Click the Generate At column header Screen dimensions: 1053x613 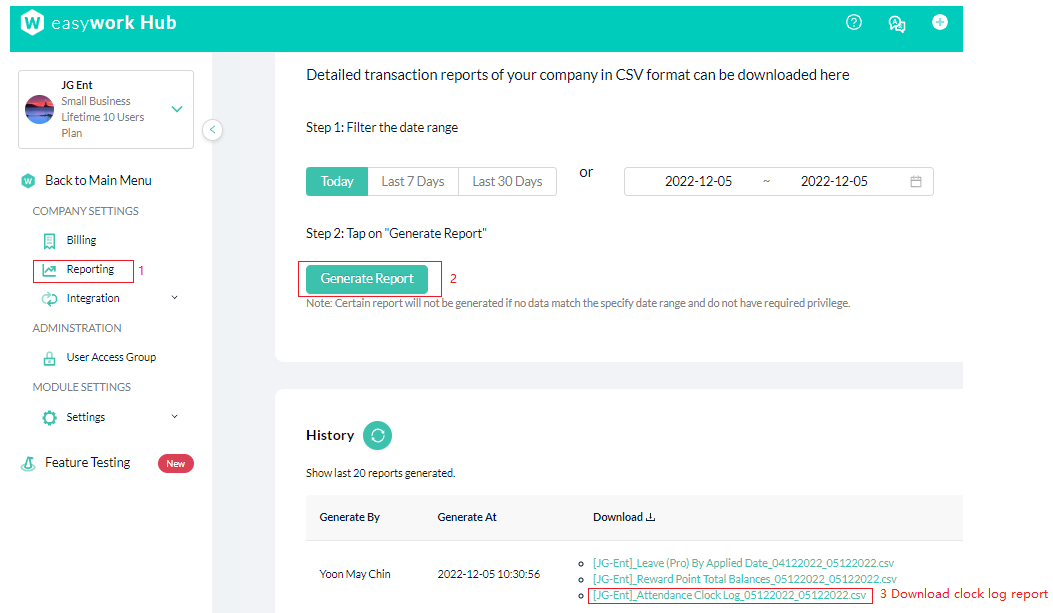coord(467,517)
